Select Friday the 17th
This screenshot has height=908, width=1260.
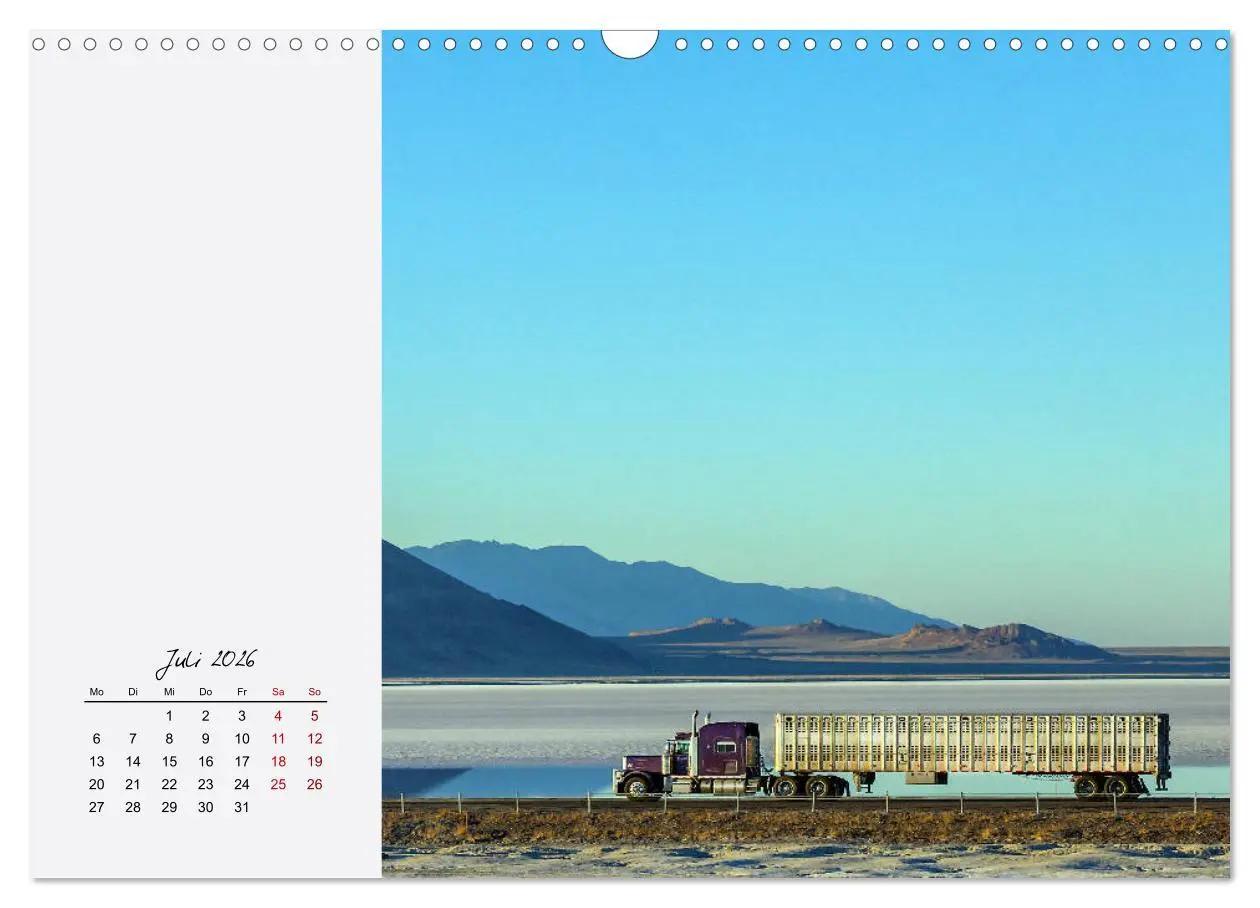pyautogui.click(x=241, y=762)
